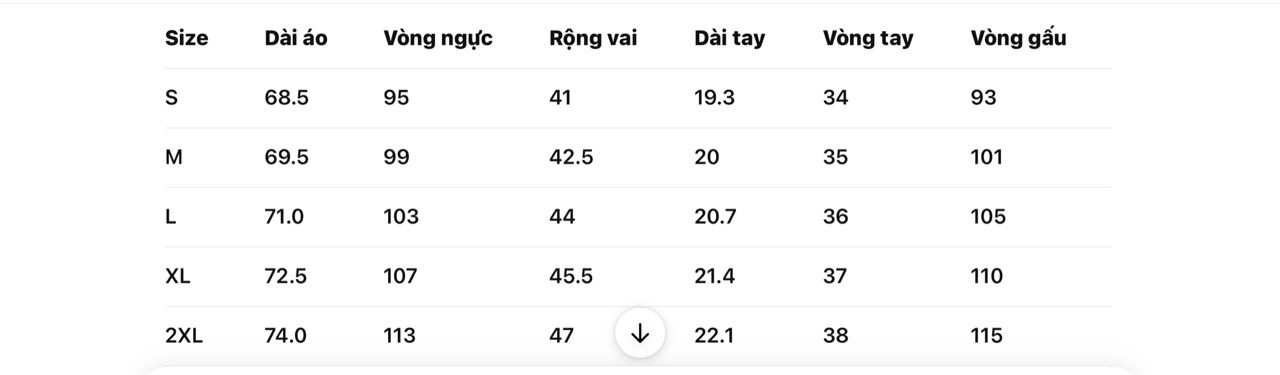Viewport: 1280px width, 375px height.
Task: Click the scroll down arrow button
Action: pos(640,333)
